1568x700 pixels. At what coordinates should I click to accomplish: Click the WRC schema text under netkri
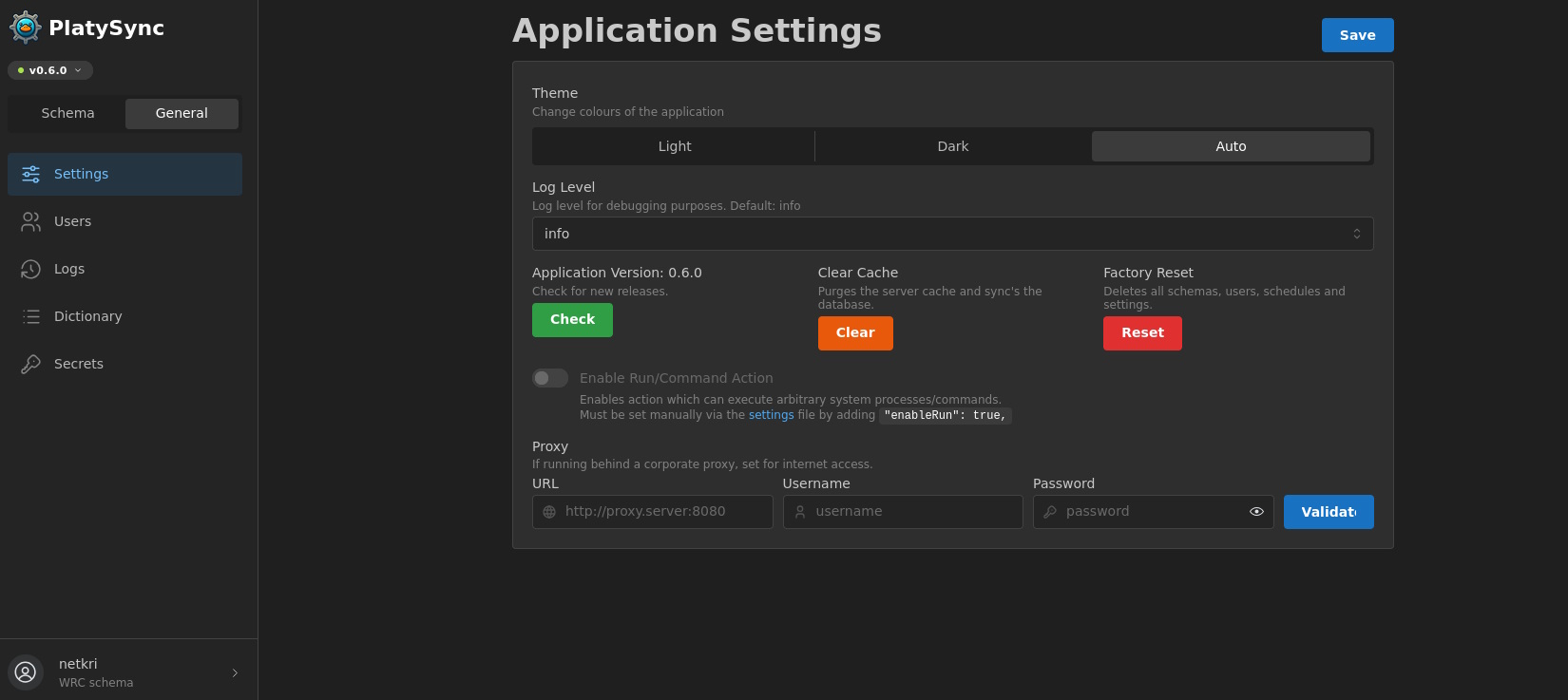tap(96, 683)
